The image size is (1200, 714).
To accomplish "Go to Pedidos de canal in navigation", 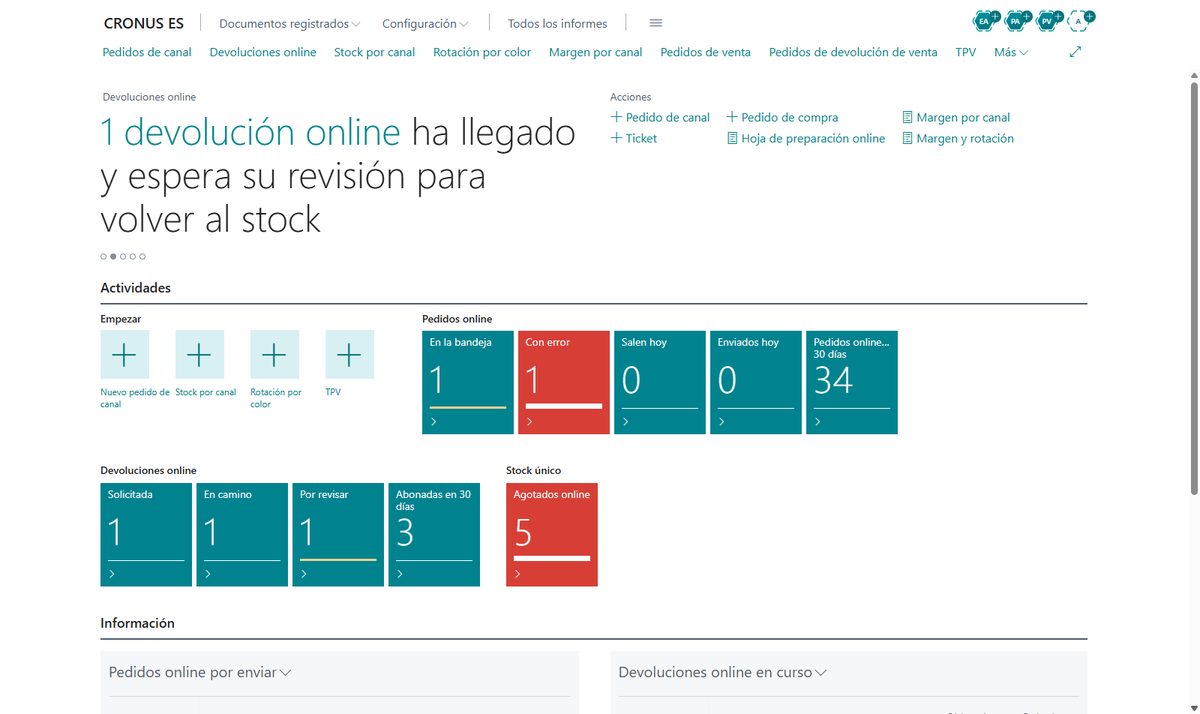I will click(x=147, y=52).
